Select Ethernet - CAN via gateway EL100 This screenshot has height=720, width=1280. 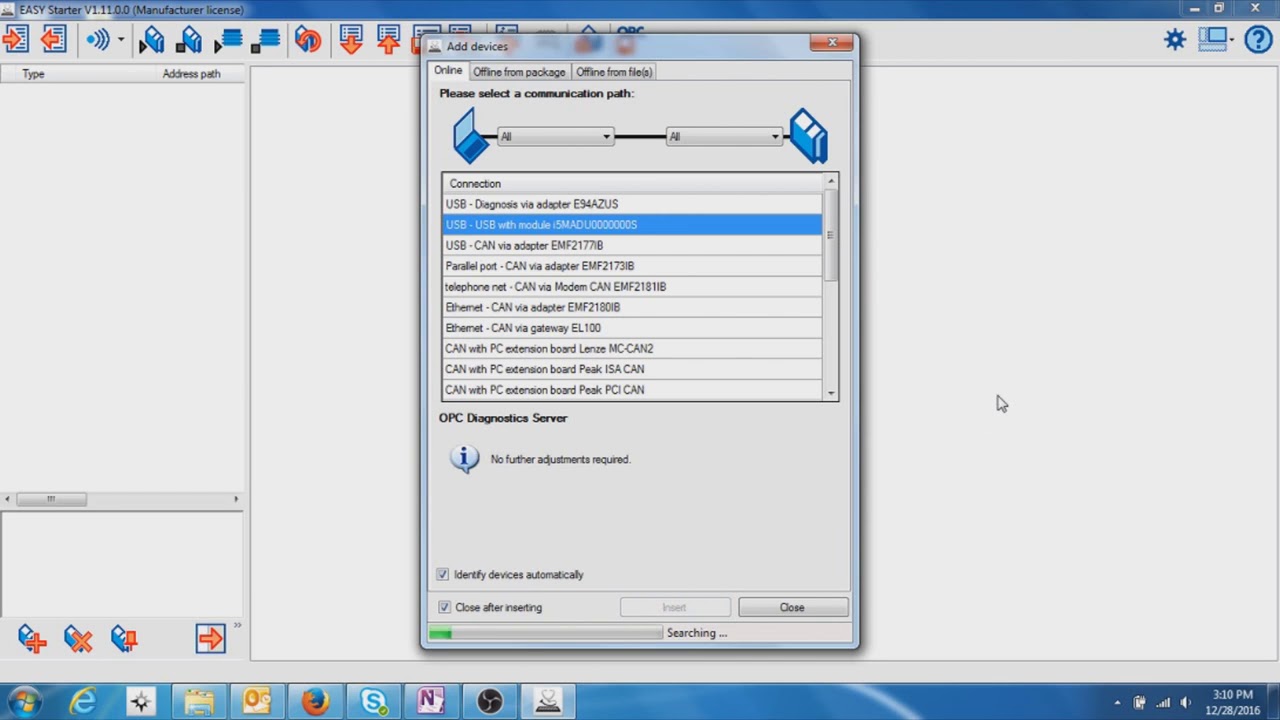pyautogui.click(x=633, y=328)
